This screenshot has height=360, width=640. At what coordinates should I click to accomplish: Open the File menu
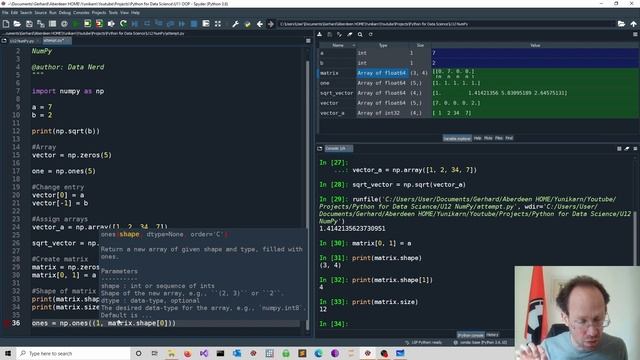pos(5,13)
